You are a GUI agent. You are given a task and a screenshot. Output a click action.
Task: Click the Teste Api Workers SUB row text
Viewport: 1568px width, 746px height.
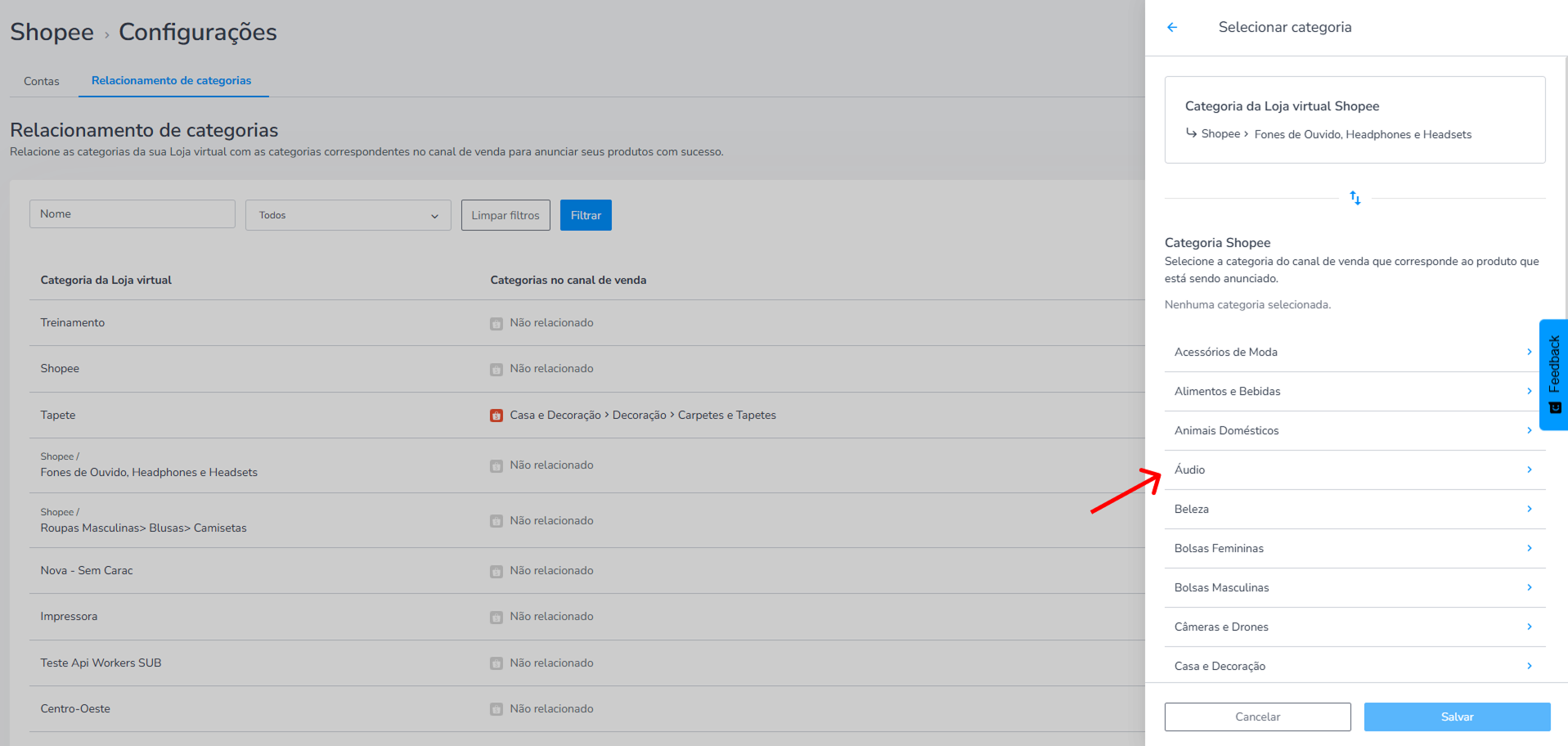[101, 663]
